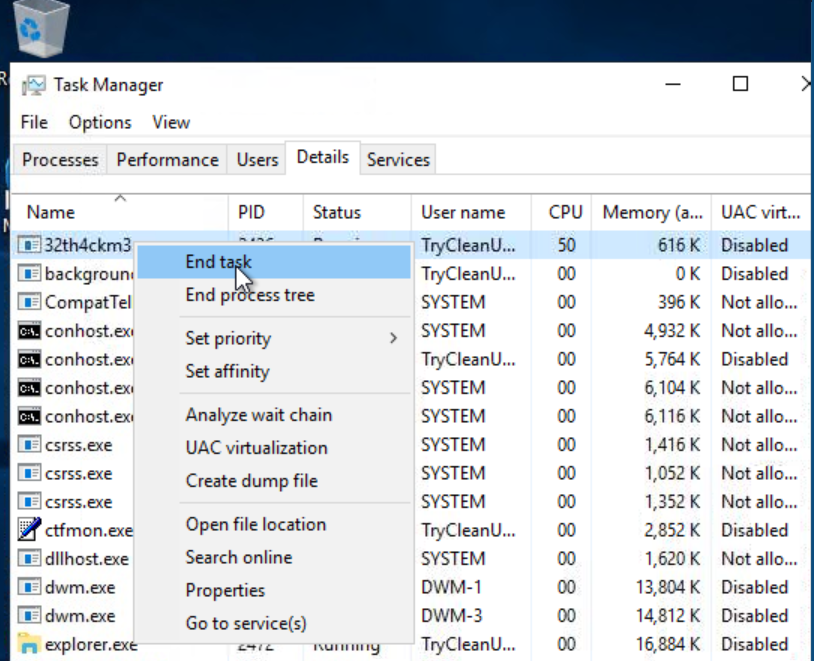Click Search online in context menu
This screenshot has width=814, height=661.
[274, 557]
